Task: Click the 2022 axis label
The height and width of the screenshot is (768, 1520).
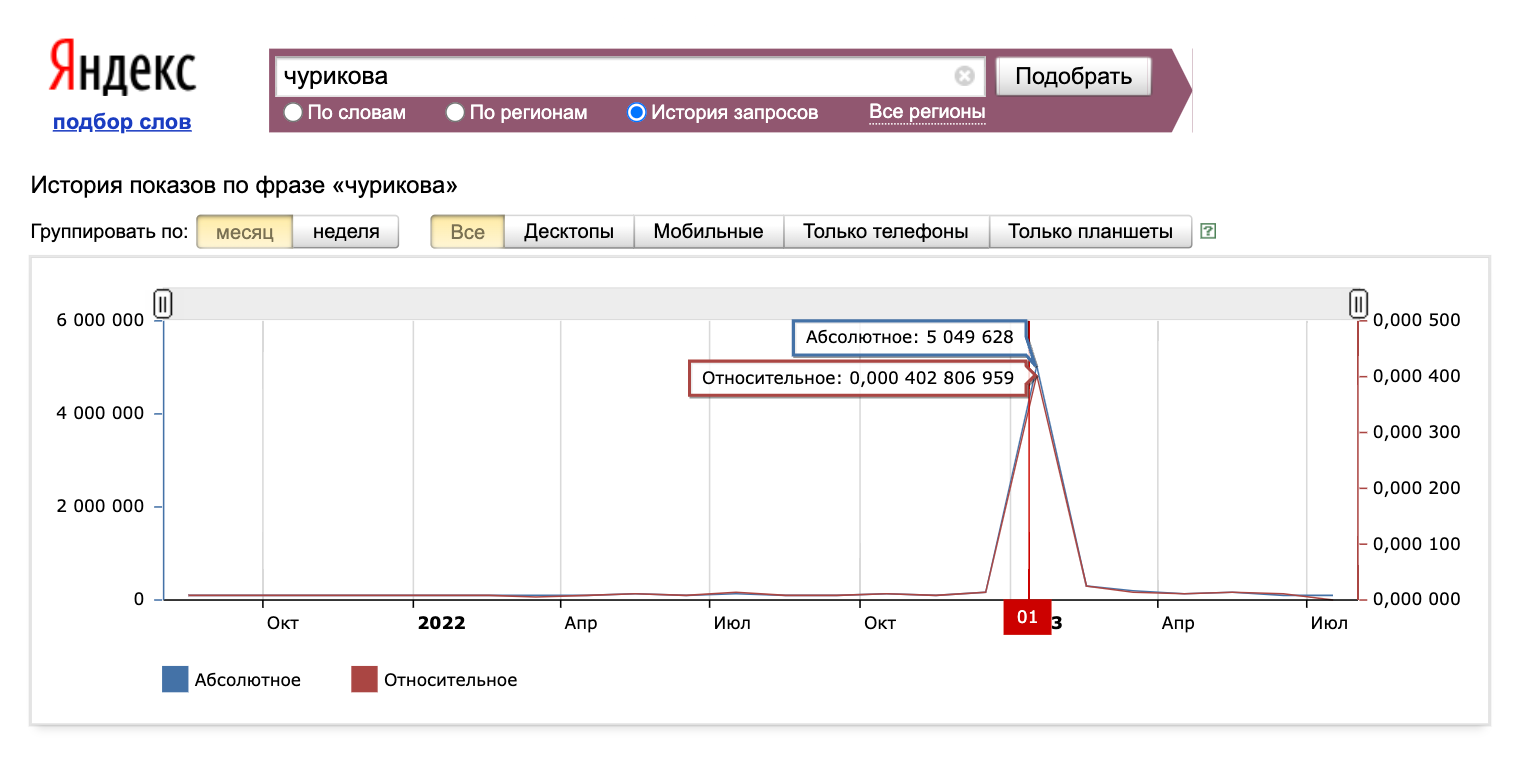Action: pyautogui.click(x=441, y=623)
